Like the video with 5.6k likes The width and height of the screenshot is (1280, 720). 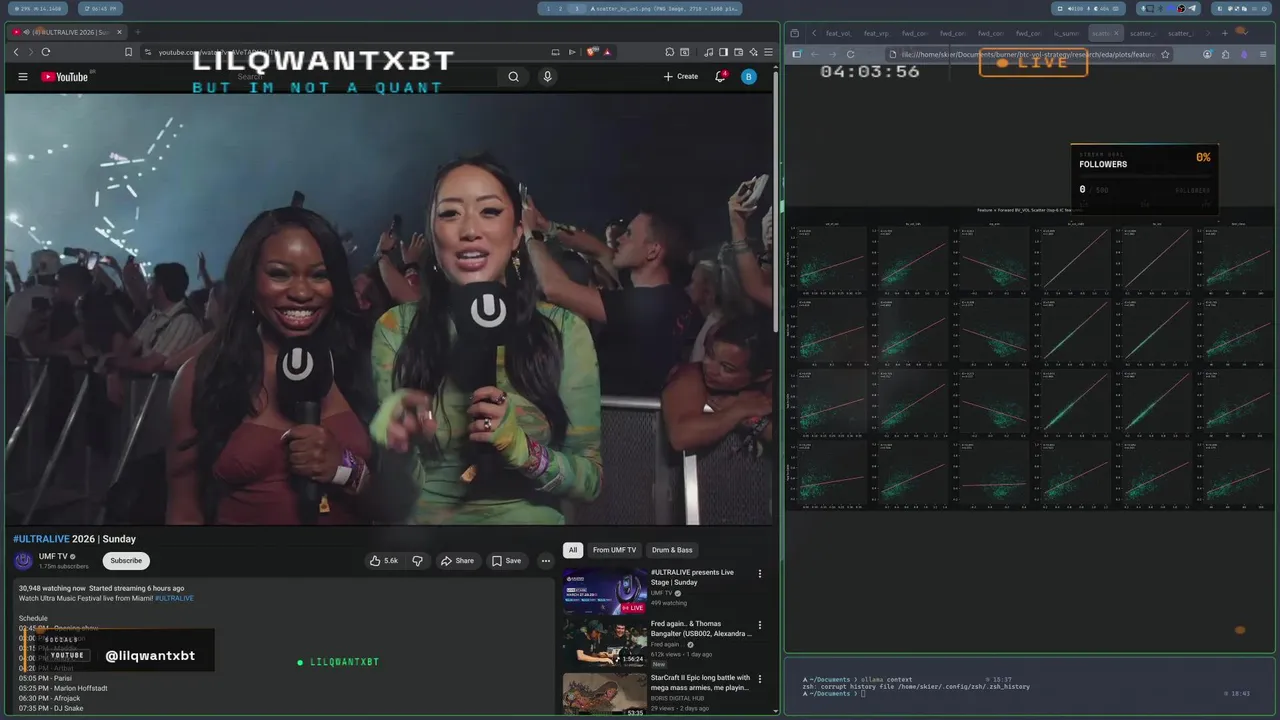pyautogui.click(x=384, y=561)
